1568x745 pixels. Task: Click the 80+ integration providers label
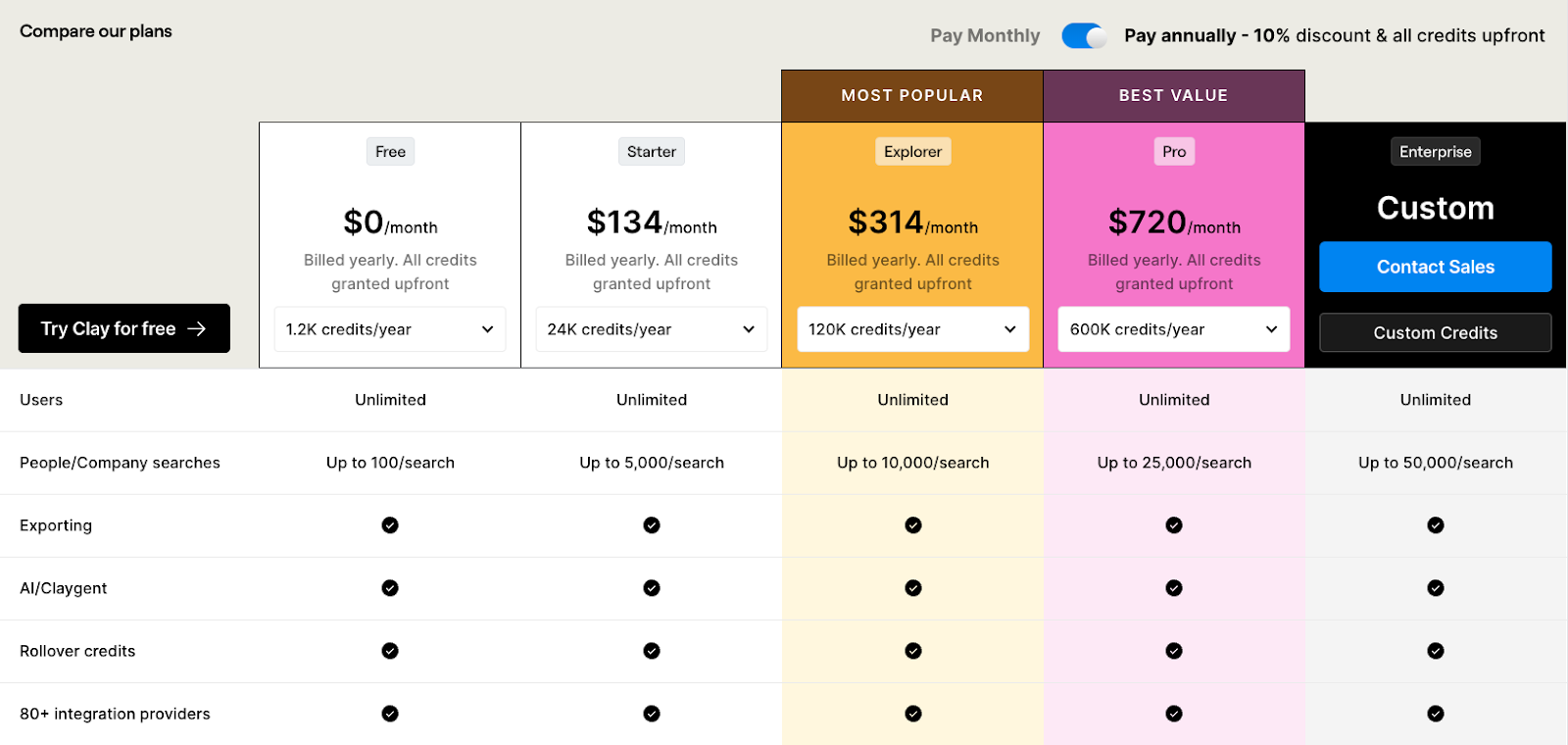pyautogui.click(x=115, y=714)
